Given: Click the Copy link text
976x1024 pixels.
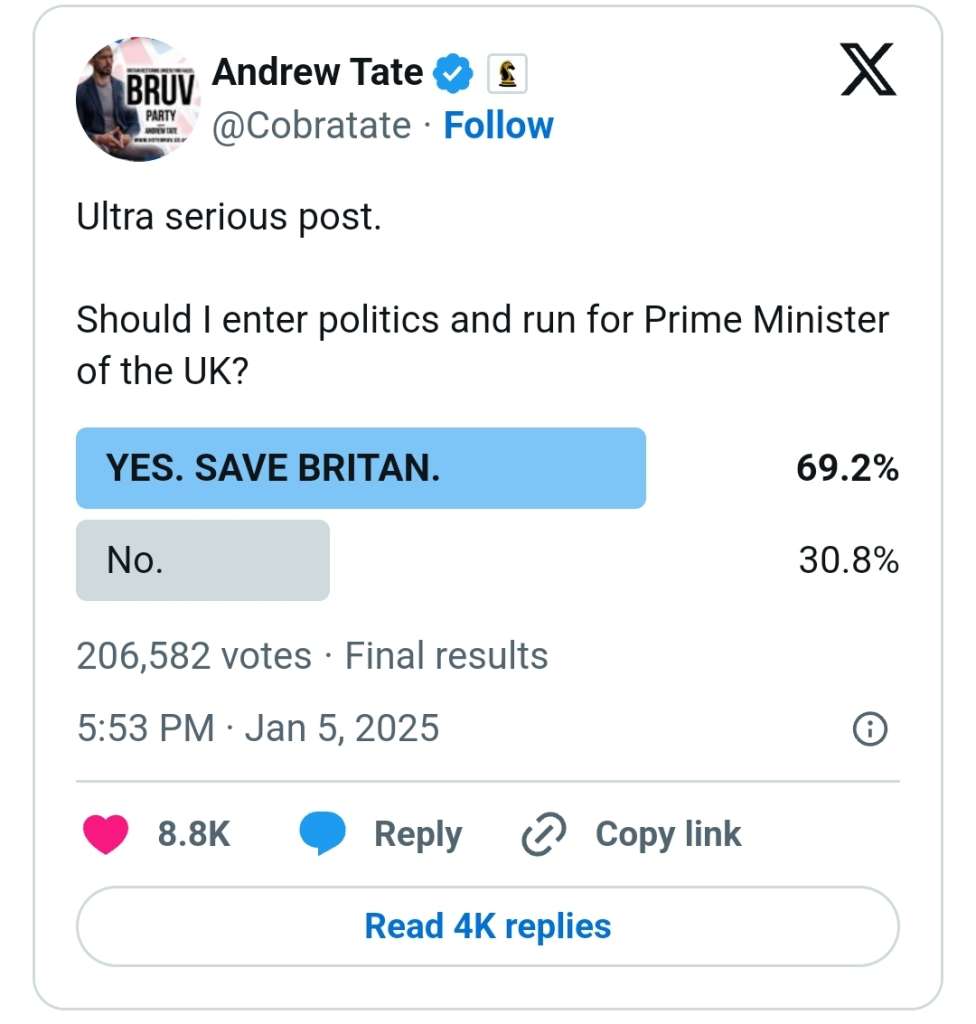Looking at the screenshot, I should tap(668, 834).
